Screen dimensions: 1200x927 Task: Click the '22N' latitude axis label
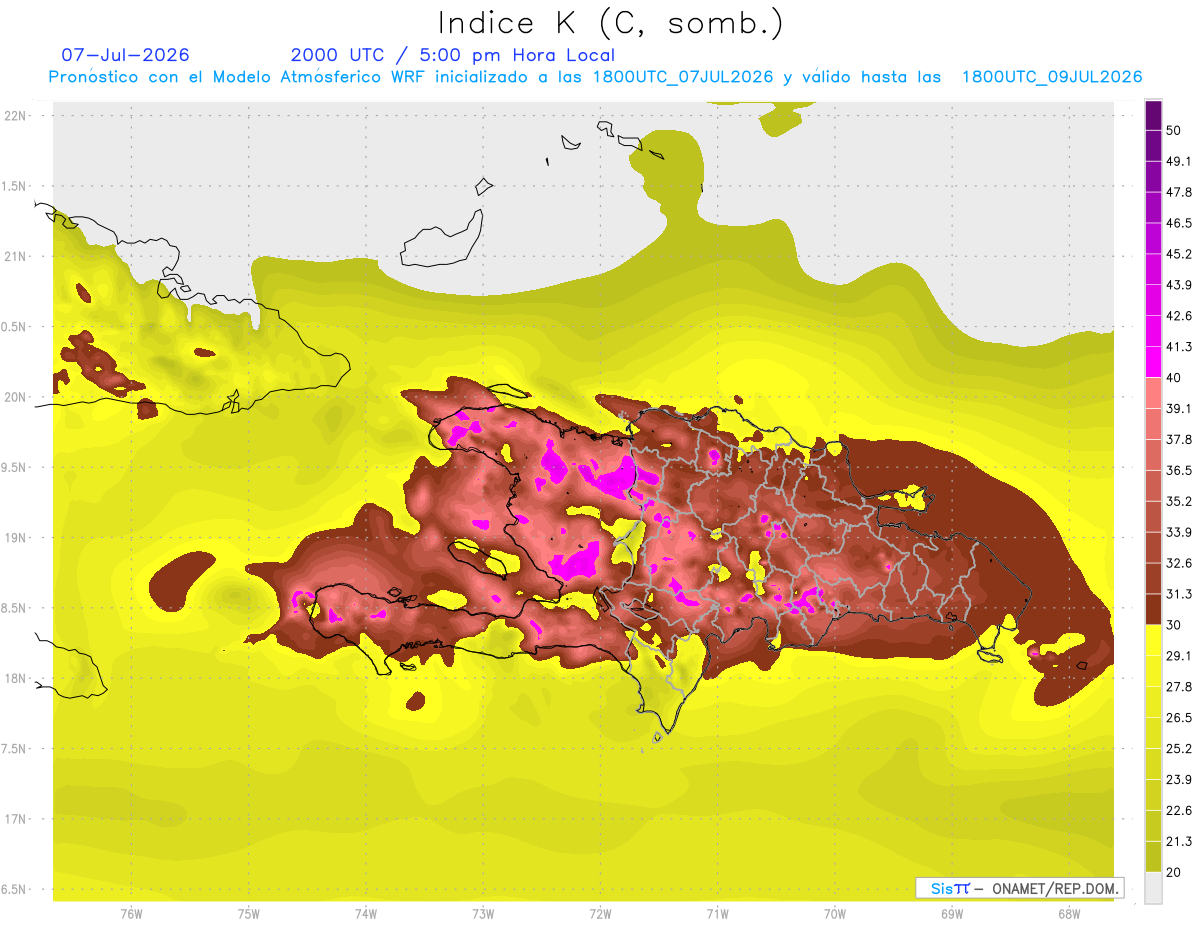(x=16, y=116)
